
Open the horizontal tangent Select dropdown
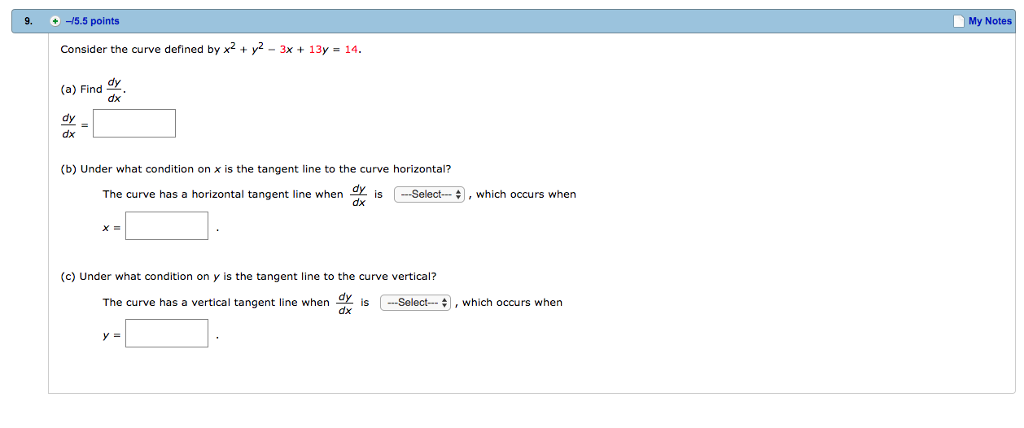[x=429, y=195]
